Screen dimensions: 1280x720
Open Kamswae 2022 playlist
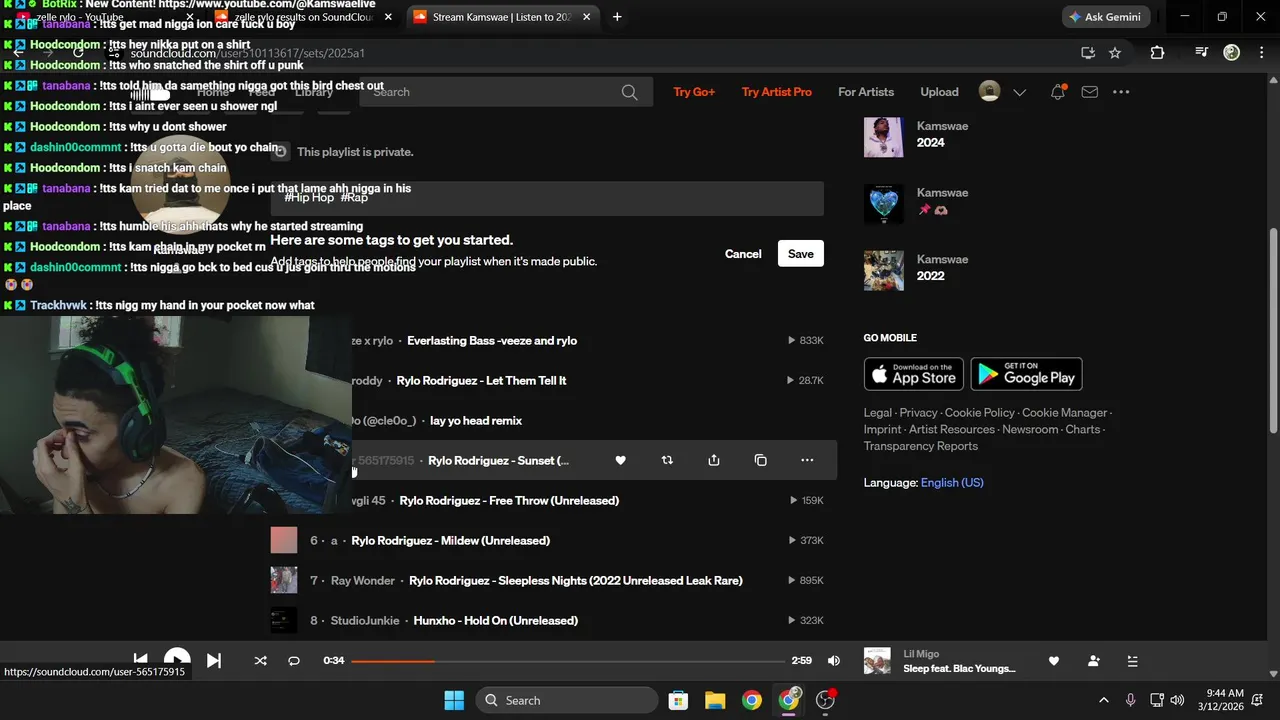[930, 276]
